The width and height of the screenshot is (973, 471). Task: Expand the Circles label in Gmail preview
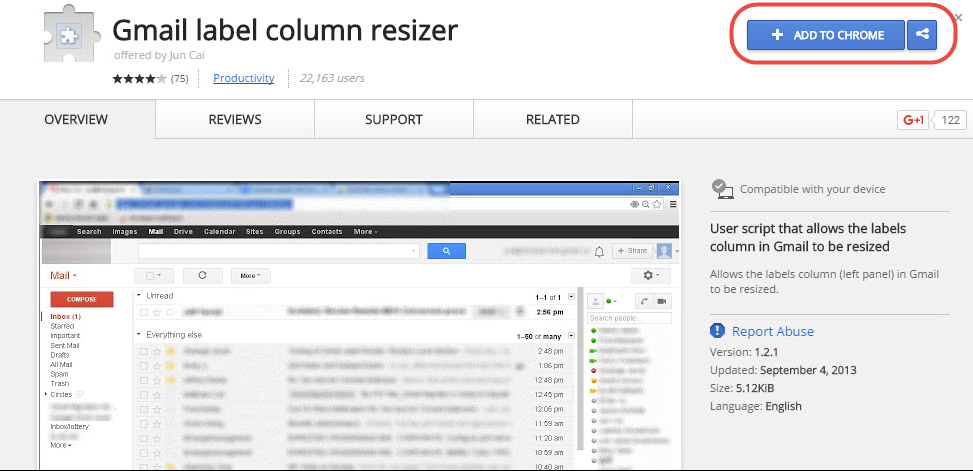point(47,395)
